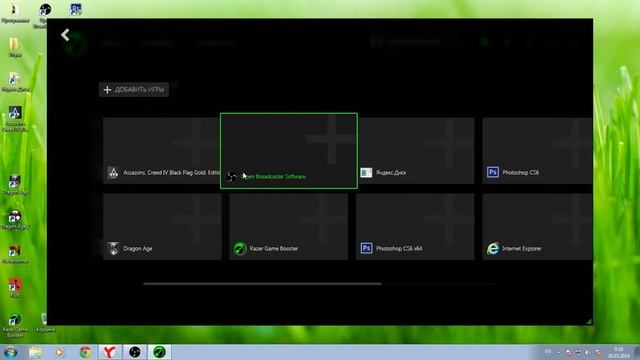Click the Internet Explorer tile icon
The height and width of the screenshot is (360, 640).
tap(493, 248)
